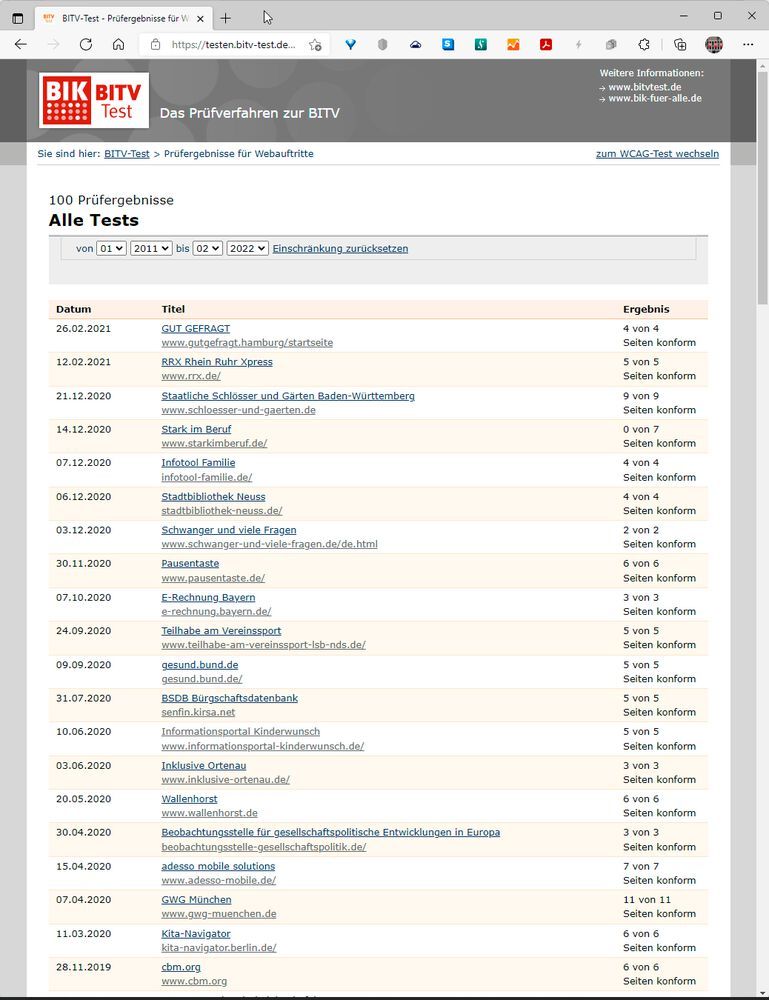Click the orange chart extension icon
The height and width of the screenshot is (1000, 769).
tap(513, 44)
